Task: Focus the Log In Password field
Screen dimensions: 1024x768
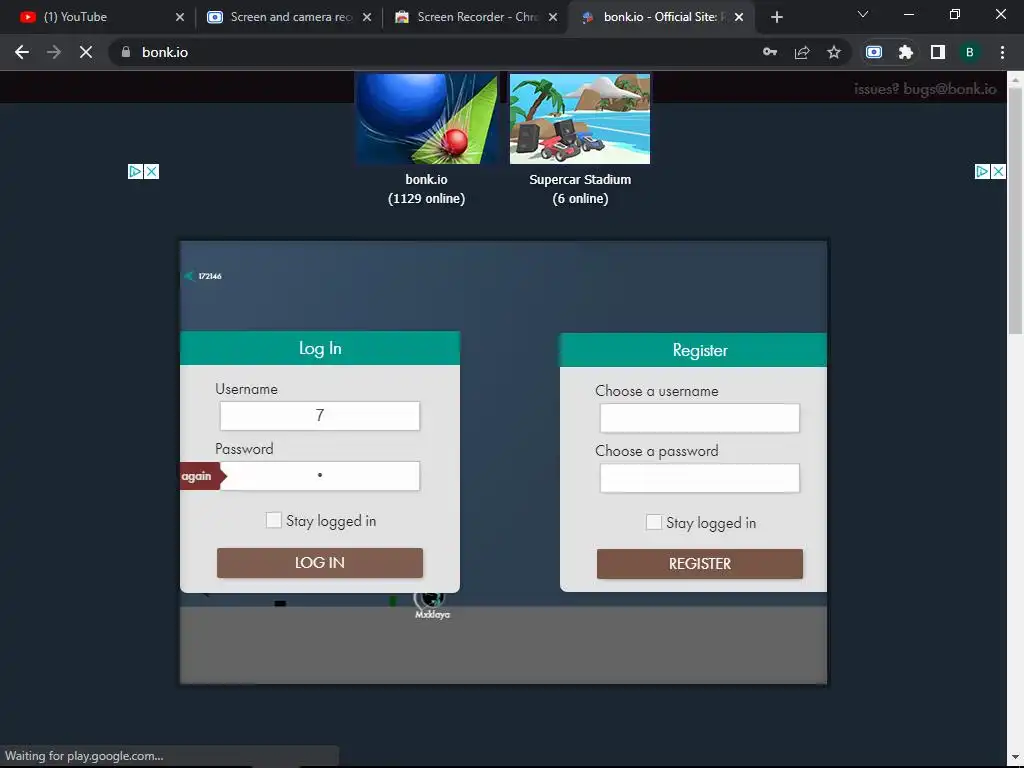Action: coord(320,476)
